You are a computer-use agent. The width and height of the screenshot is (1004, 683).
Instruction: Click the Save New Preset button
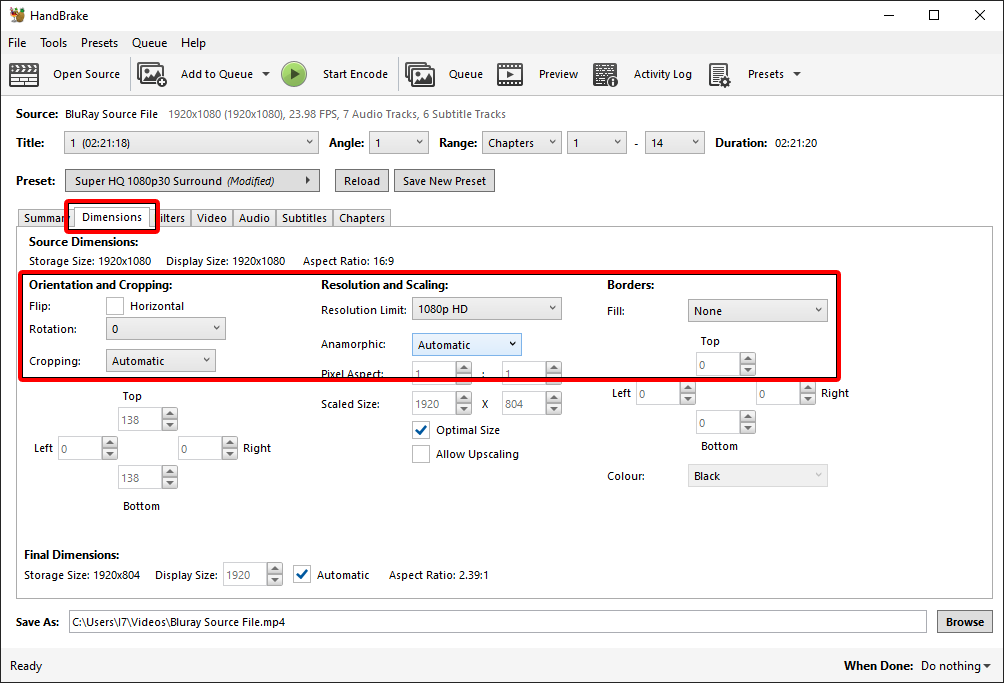[444, 181]
